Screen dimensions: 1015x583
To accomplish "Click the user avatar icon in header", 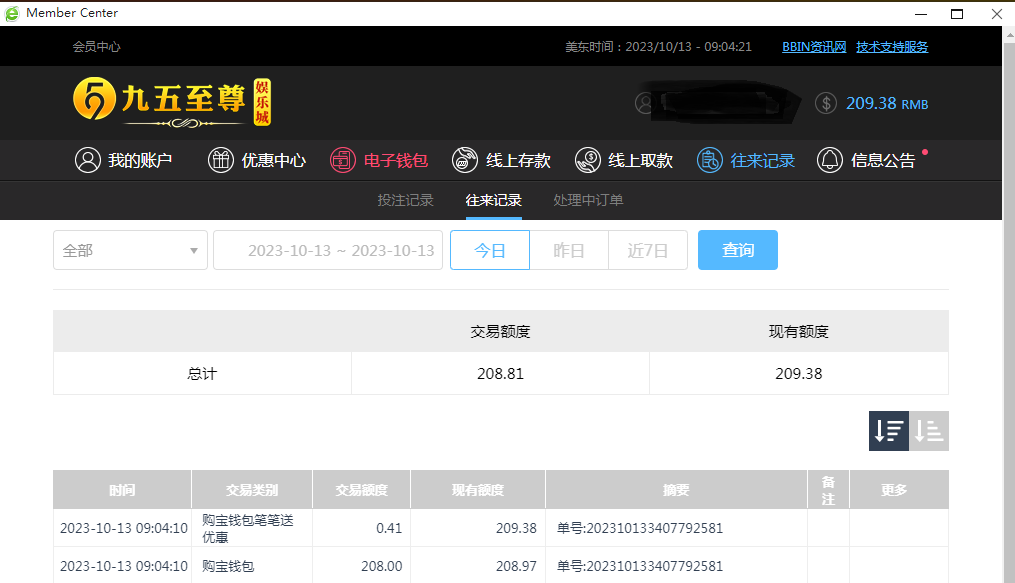I will point(645,103).
